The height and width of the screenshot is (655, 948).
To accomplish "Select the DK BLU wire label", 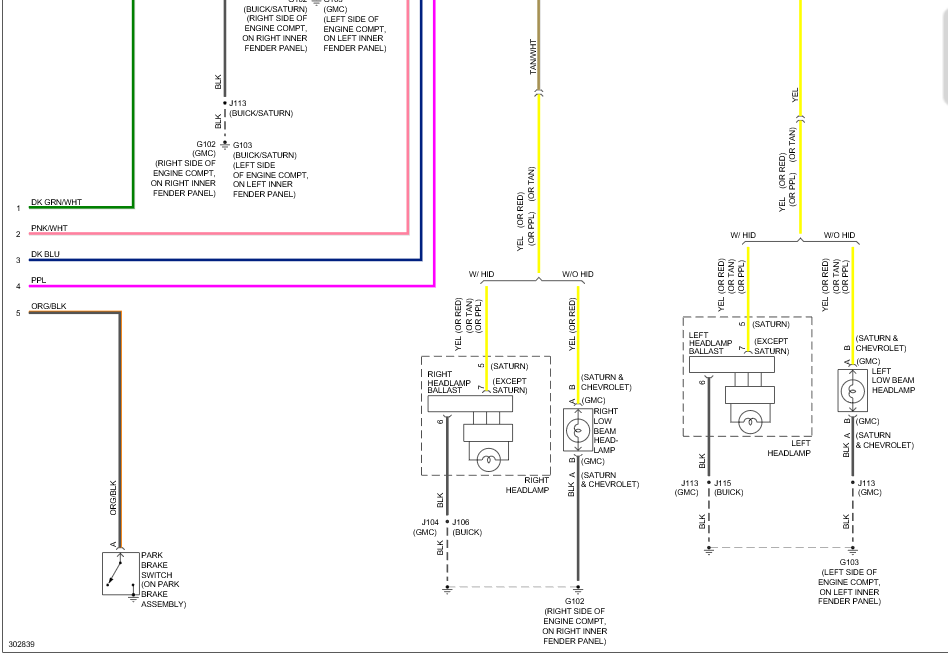I will pos(45,254).
